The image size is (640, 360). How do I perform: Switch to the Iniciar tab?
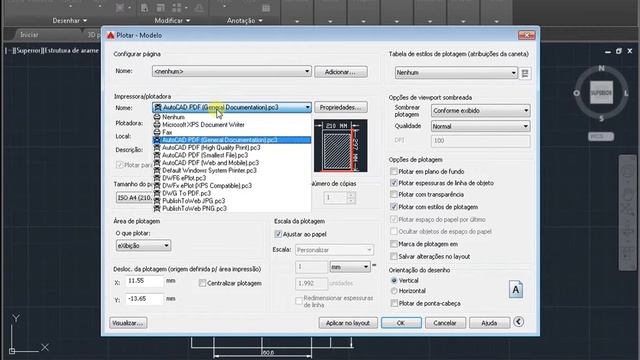(x=29, y=35)
